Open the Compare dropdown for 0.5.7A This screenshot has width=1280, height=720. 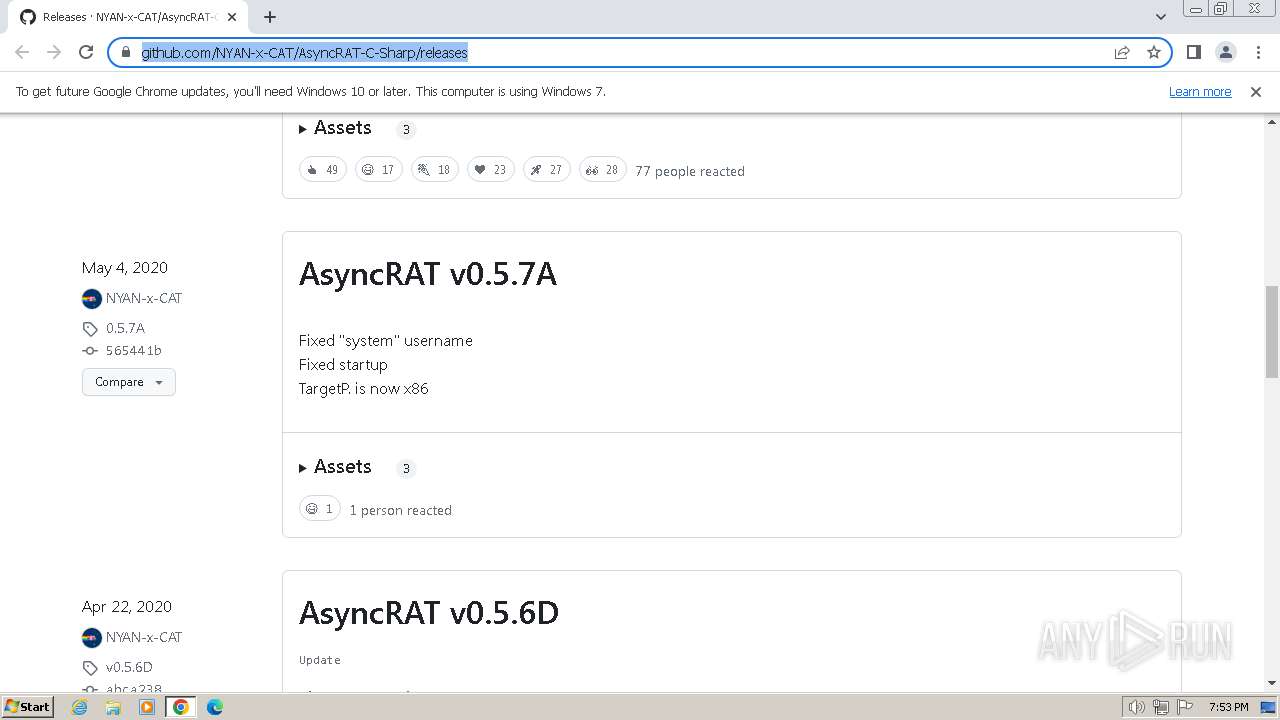(x=129, y=382)
